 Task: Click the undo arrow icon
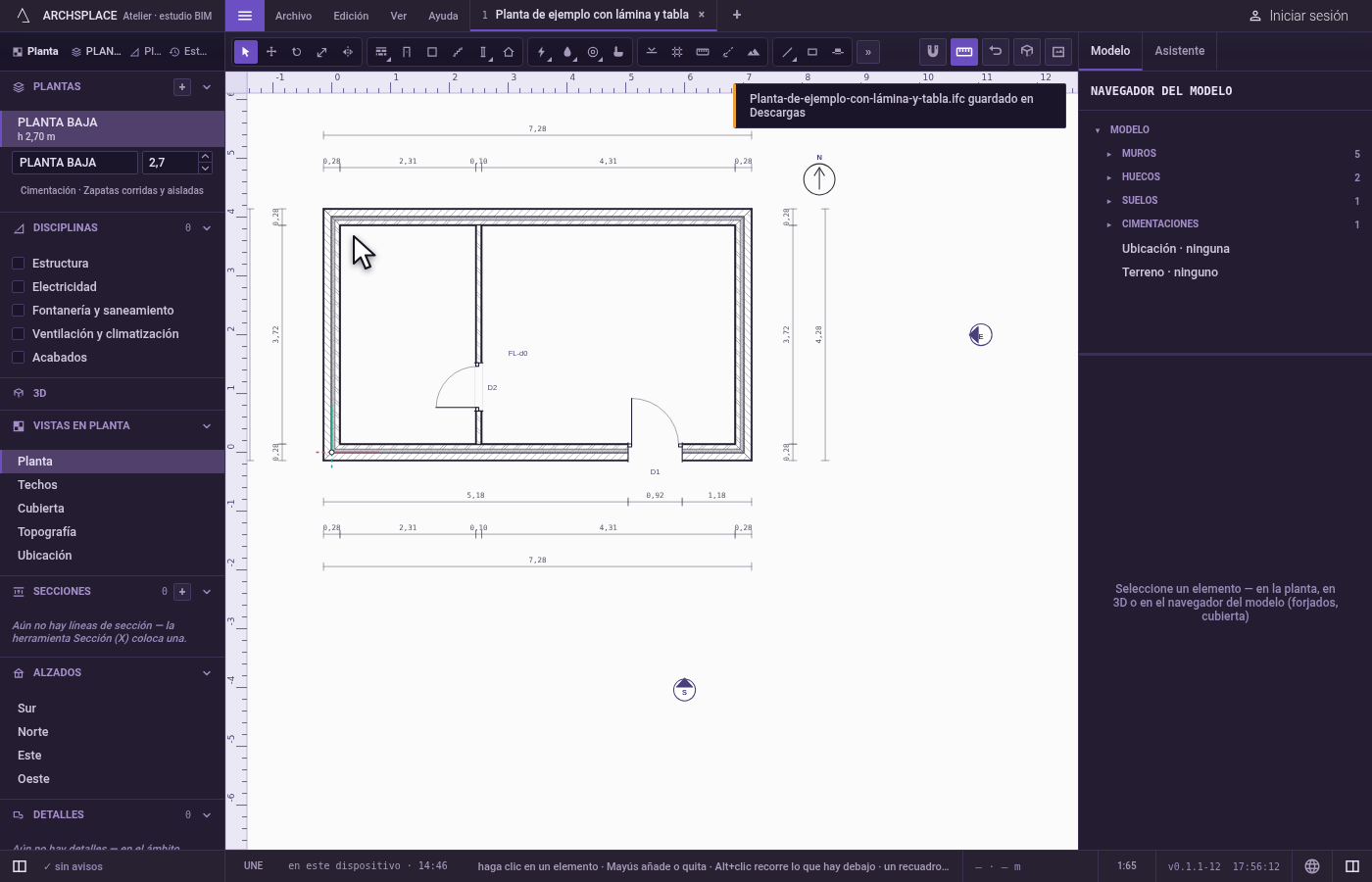996,52
